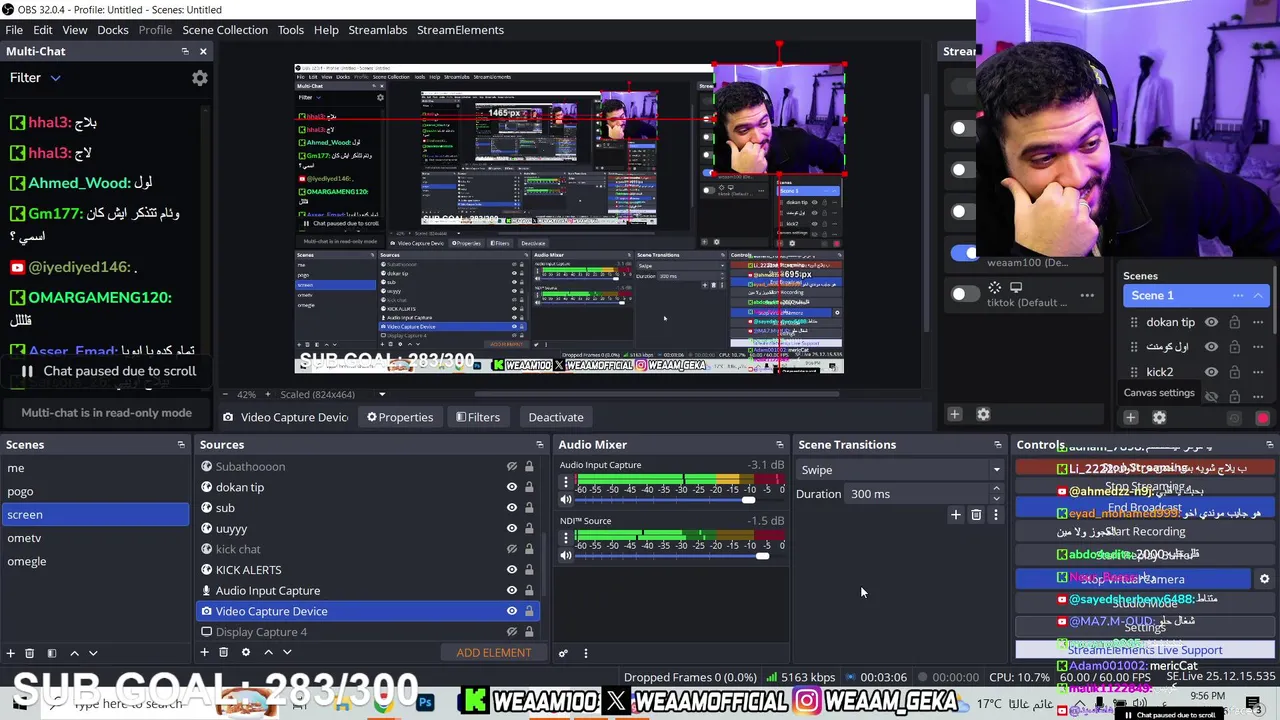This screenshot has width=1280, height=720.
Task: Move selected scene down
Action: (x=93, y=653)
